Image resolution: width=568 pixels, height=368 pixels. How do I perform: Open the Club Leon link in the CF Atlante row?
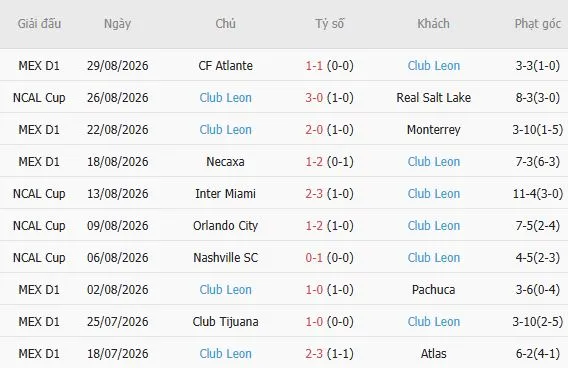pyautogui.click(x=434, y=66)
